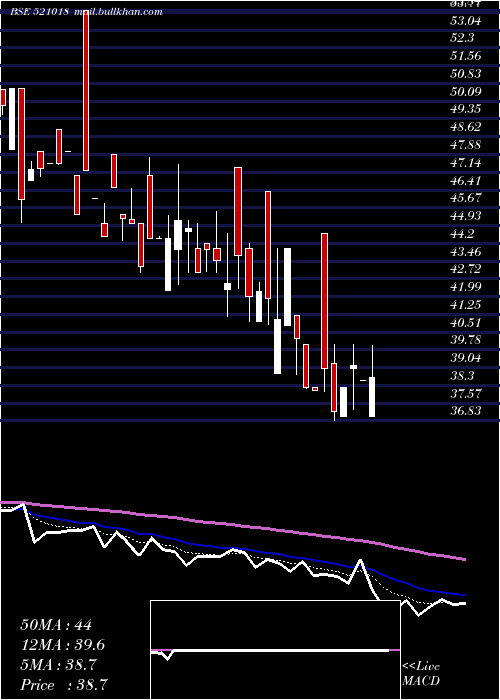Click the 47.88 price axis label

pos(466,145)
